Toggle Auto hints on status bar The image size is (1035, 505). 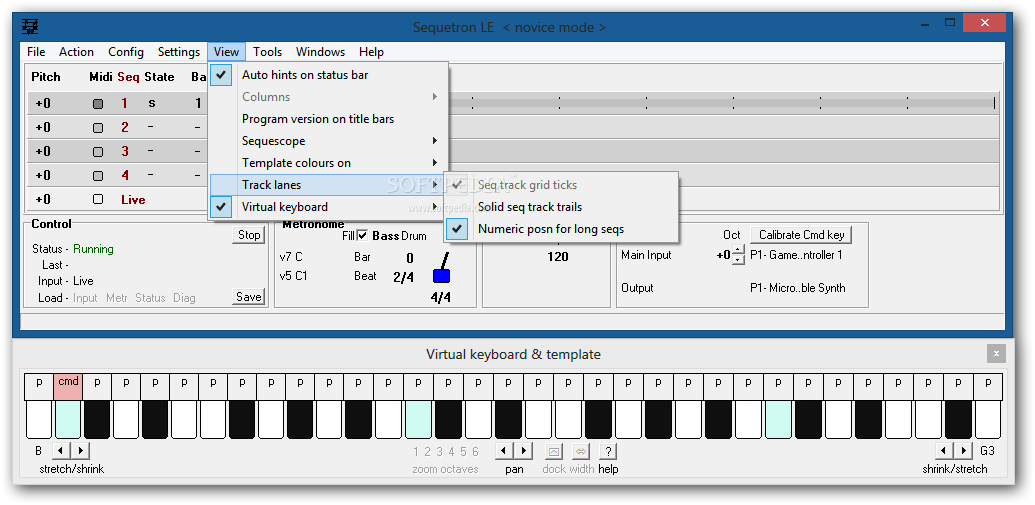(x=328, y=75)
